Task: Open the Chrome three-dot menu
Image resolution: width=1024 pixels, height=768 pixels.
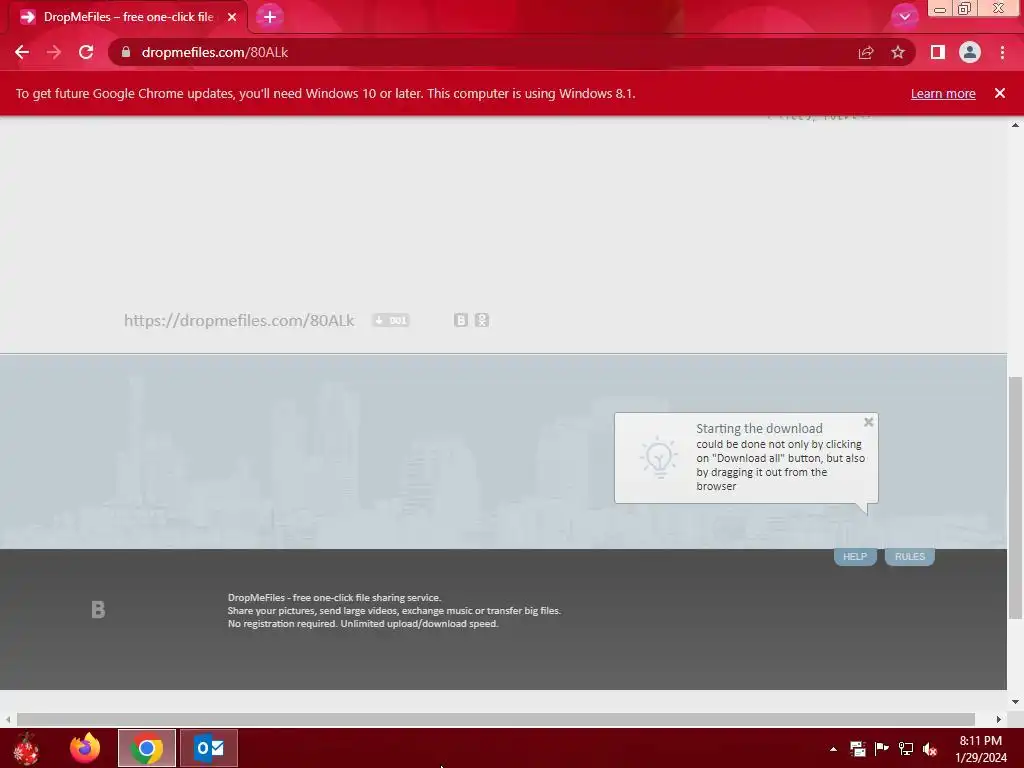Action: [x=1002, y=52]
